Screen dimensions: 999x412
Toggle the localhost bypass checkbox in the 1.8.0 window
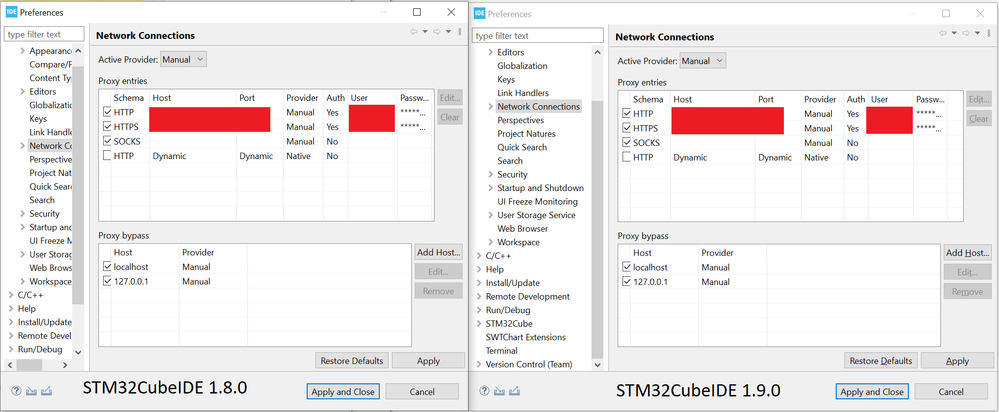pos(107,267)
